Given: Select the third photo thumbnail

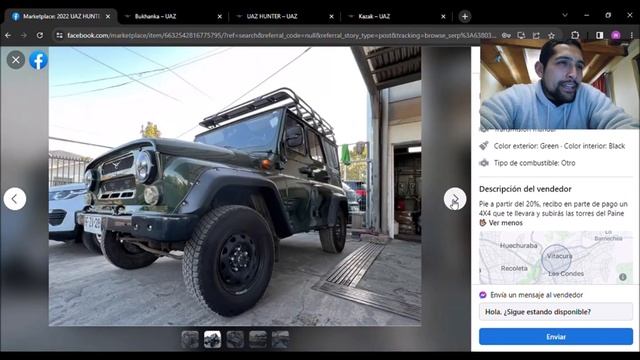Looking at the screenshot, I should tap(235, 339).
